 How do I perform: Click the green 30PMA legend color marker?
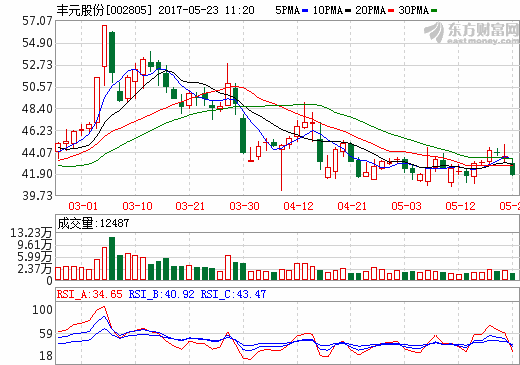434,11
